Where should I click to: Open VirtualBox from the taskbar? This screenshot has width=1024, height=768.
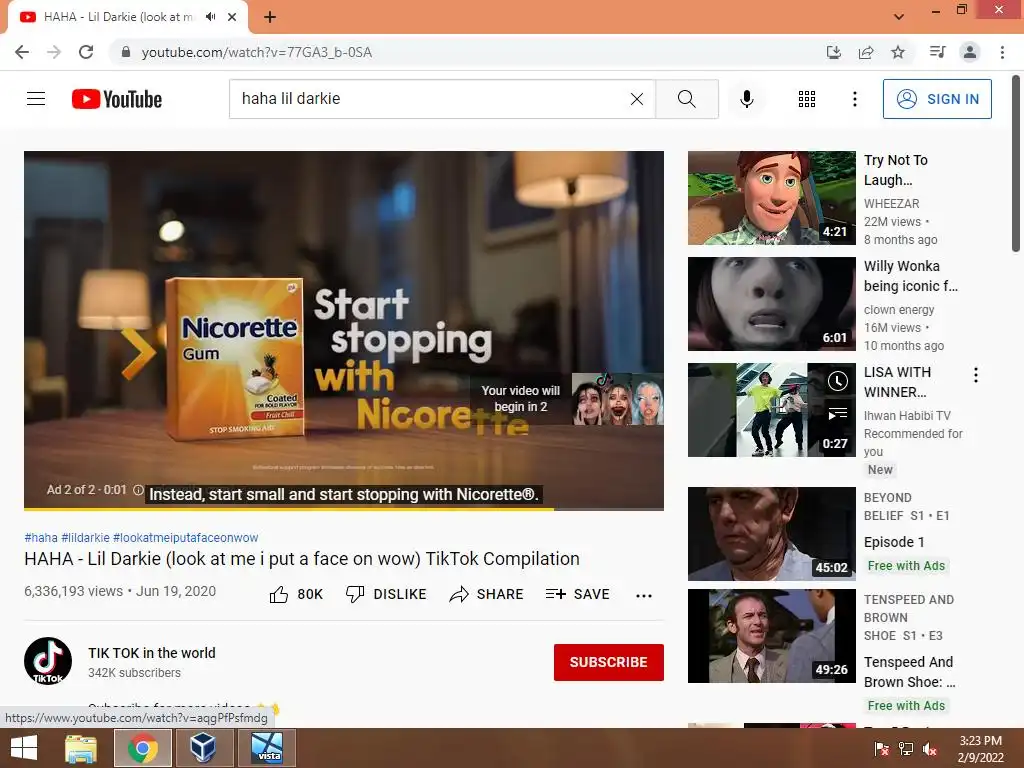pos(203,748)
